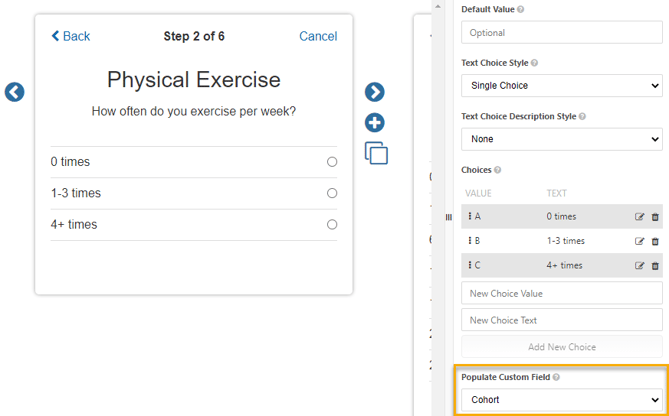Go to previous step with left arrow icon

click(x=14, y=92)
